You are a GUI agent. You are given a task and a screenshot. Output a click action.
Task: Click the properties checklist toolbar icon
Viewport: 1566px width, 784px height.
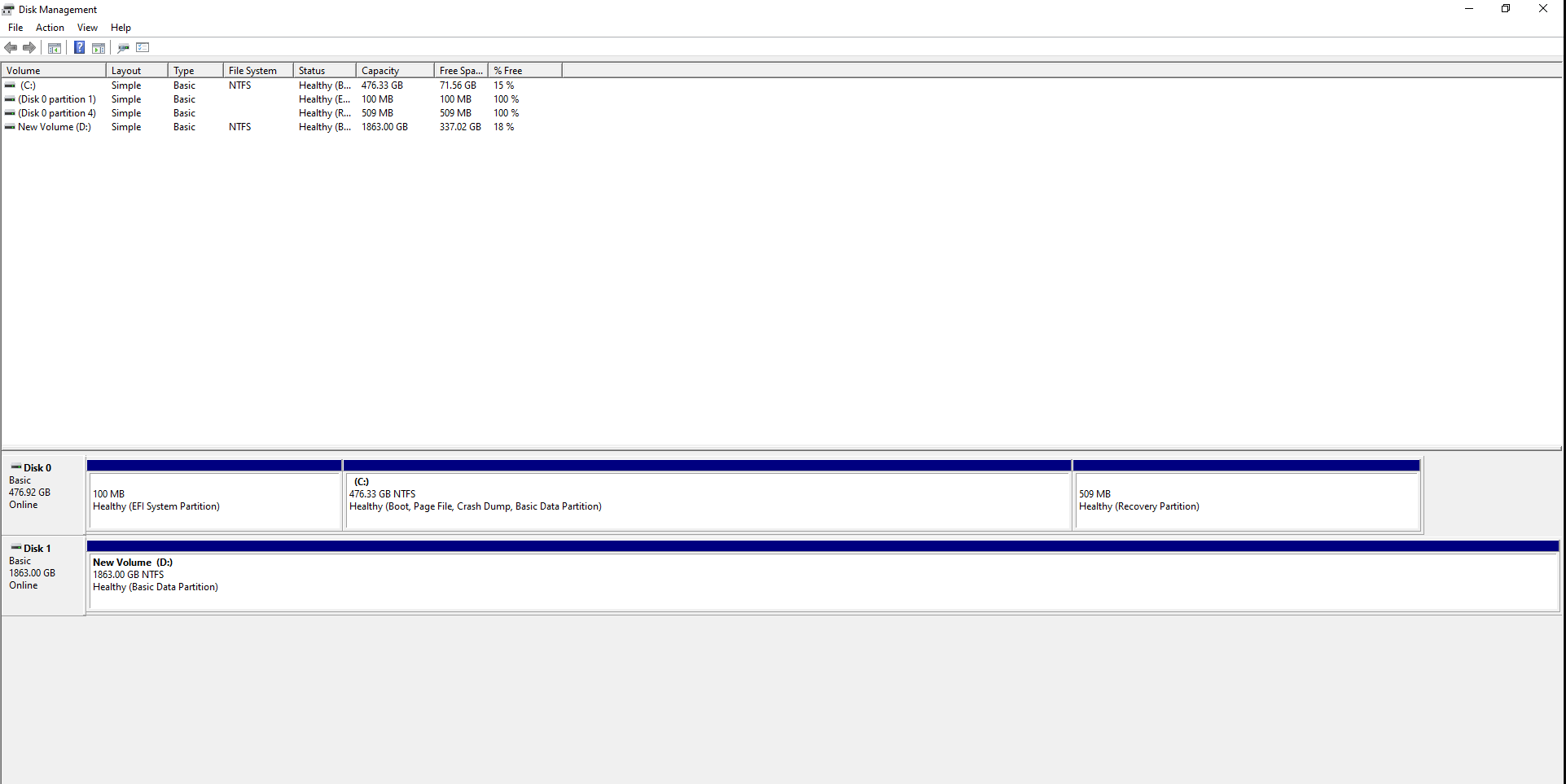click(x=143, y=47)
